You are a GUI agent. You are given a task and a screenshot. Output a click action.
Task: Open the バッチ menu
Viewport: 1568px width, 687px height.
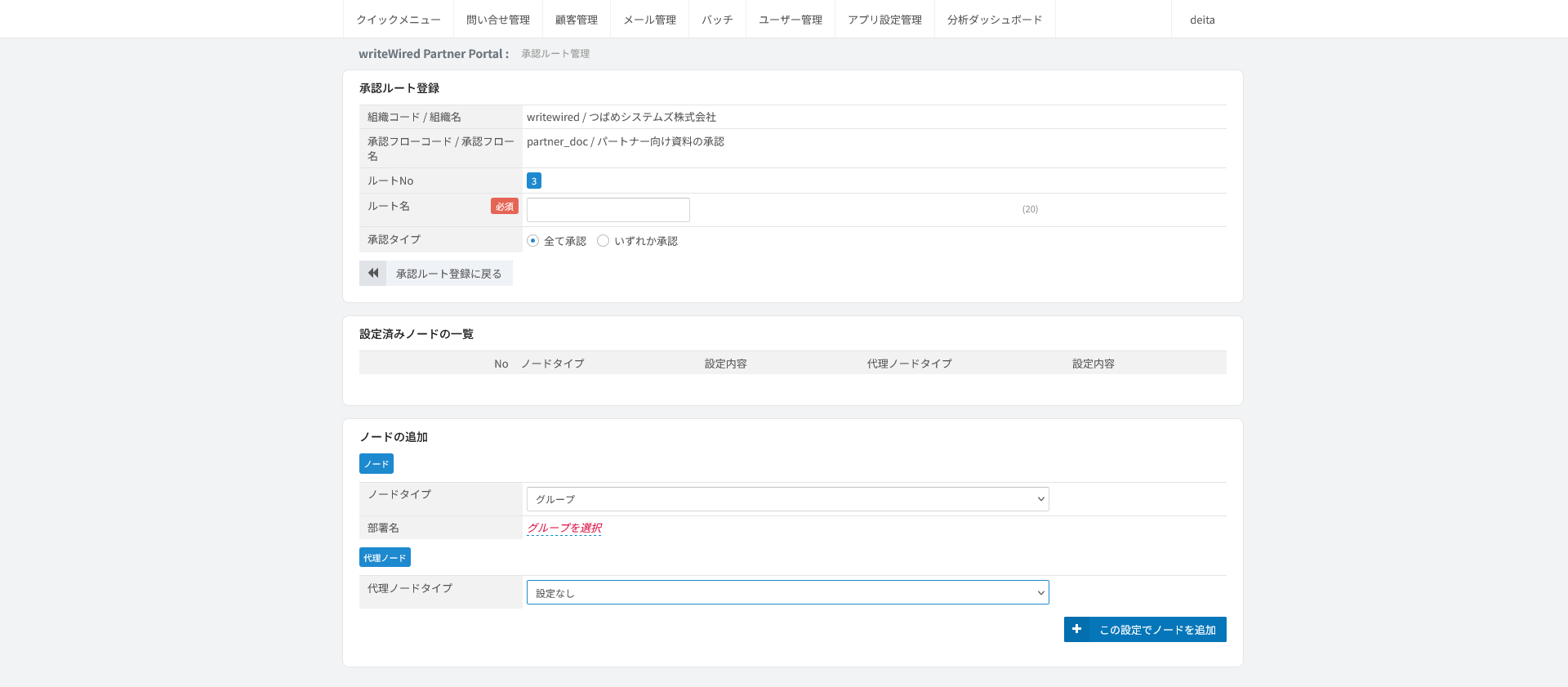pyautogui.click(x=717, y=20)
